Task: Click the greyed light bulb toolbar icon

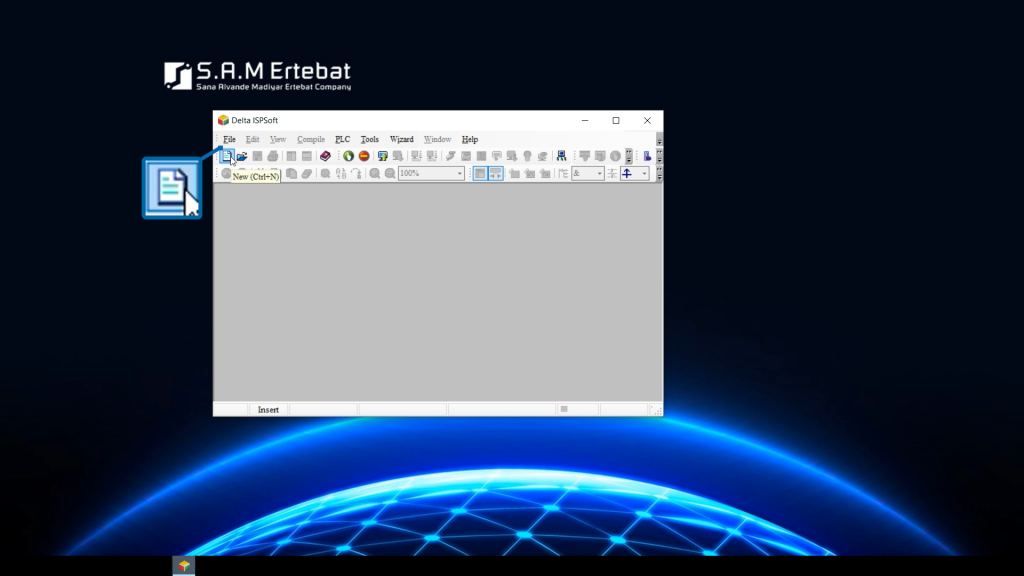Action: click(x=527, y=156)
